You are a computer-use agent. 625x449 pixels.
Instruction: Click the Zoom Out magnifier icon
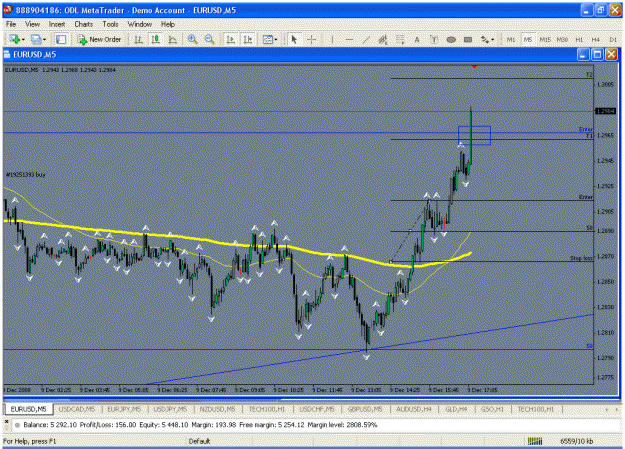(209, 39)
